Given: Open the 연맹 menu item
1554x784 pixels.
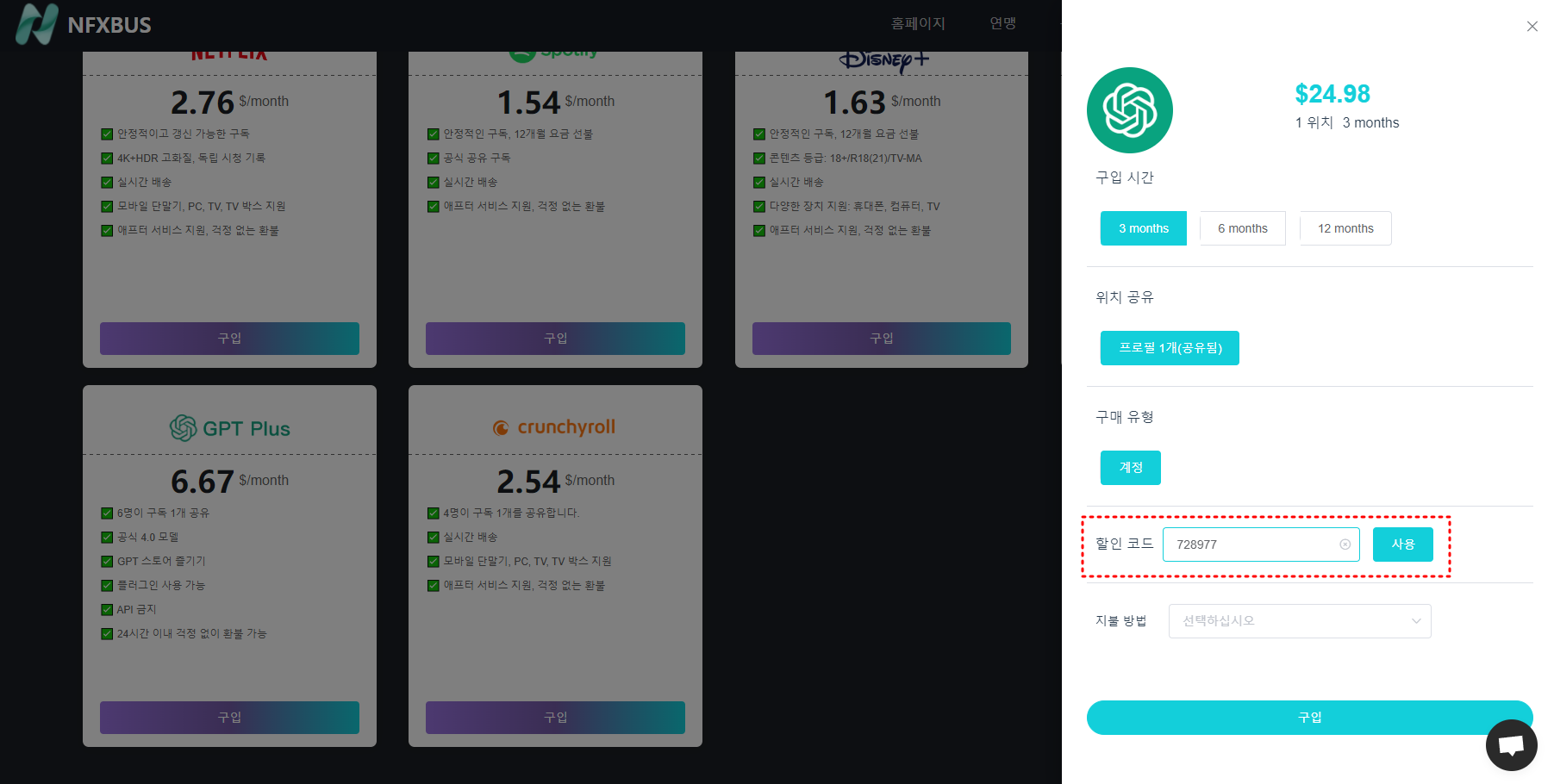Looking at the screenshot, I should 1002,23.
